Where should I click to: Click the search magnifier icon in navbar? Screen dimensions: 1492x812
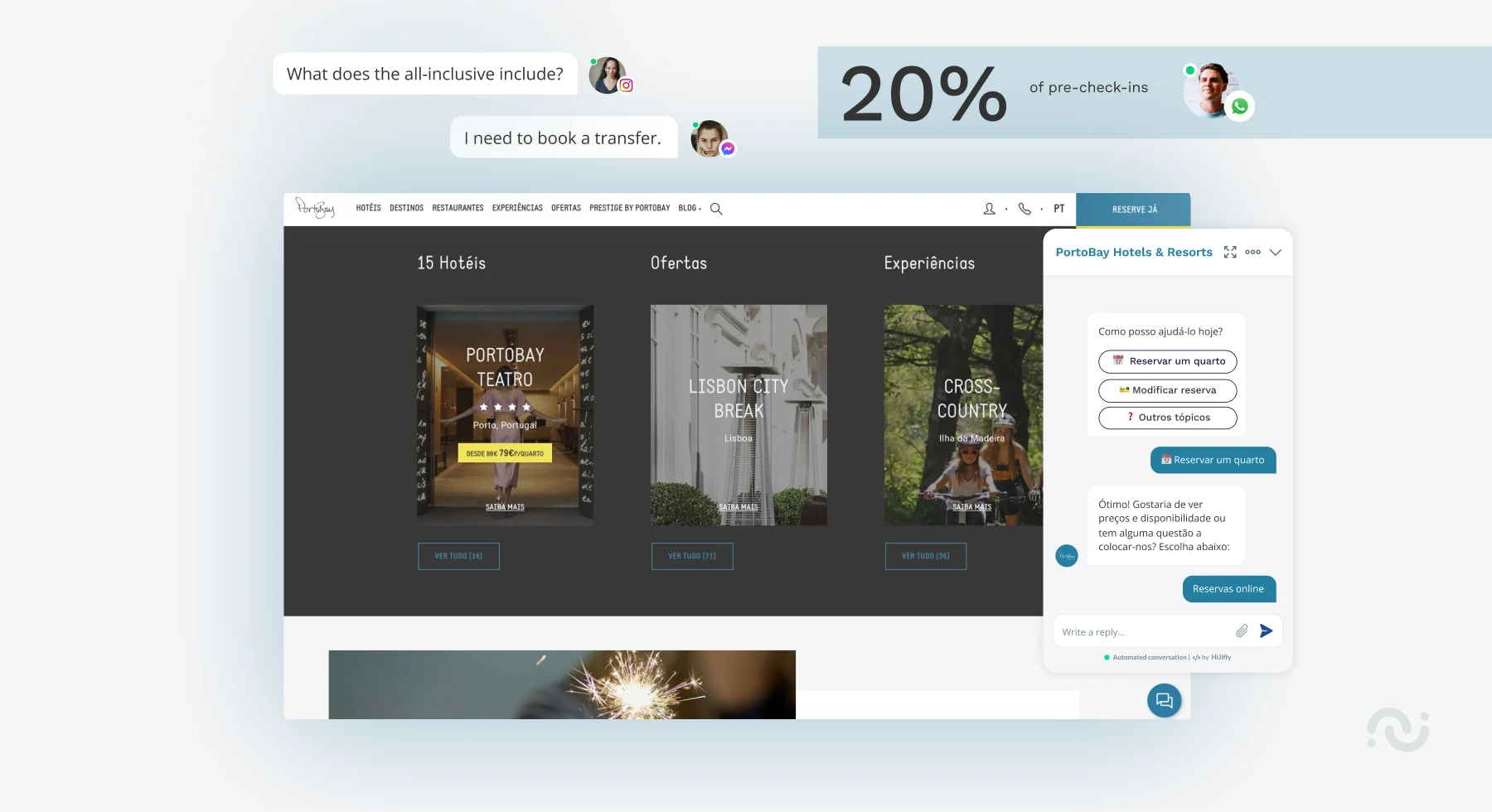[716, 209]
